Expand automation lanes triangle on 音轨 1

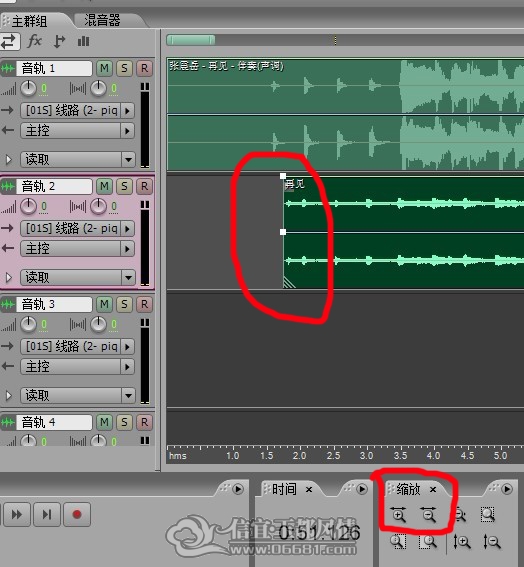click(9, 159)
